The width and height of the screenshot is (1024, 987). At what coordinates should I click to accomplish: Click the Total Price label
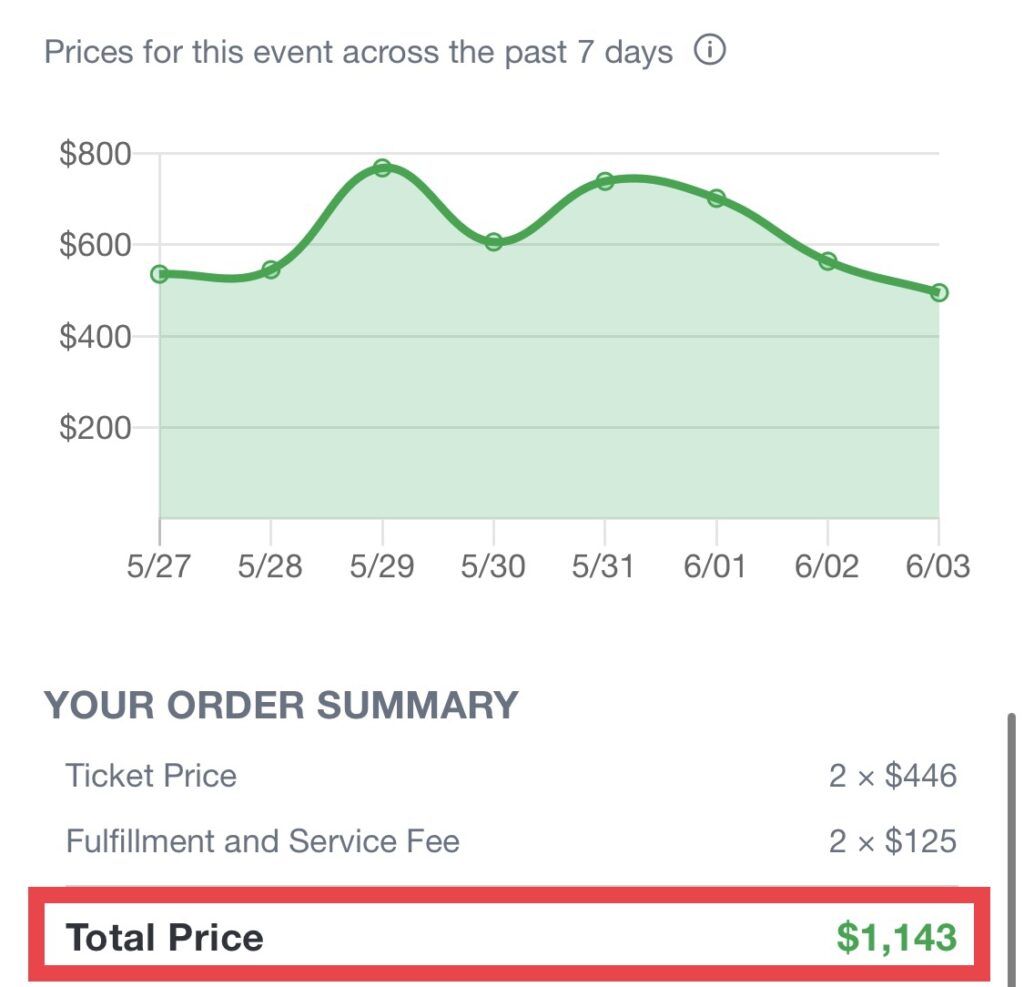point(165,938)
